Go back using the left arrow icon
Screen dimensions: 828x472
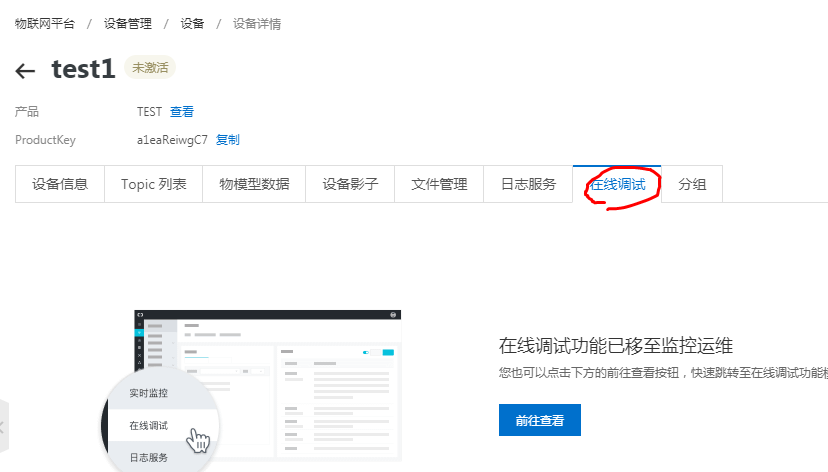pos(25,71)
